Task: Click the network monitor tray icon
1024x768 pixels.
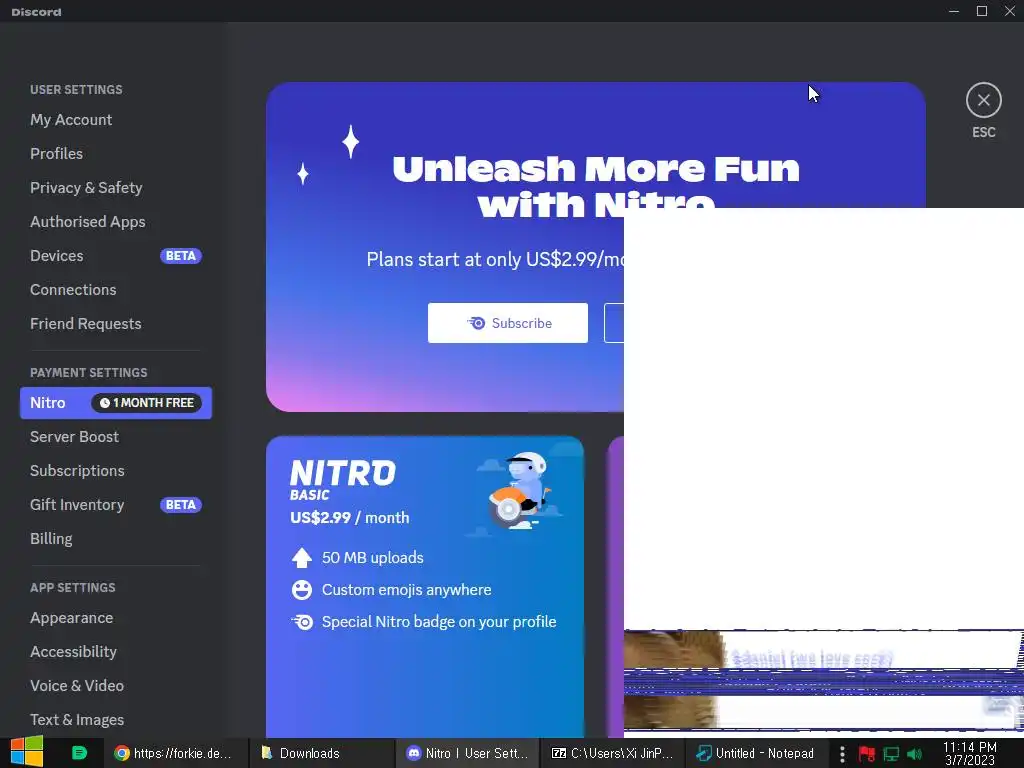Action: tap(891, 754)
